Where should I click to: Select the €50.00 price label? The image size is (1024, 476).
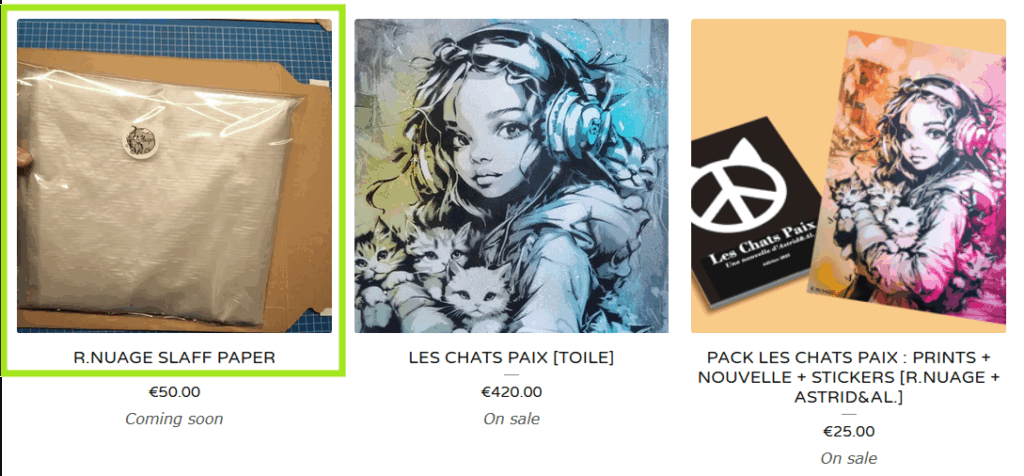[x=174, y=392]
